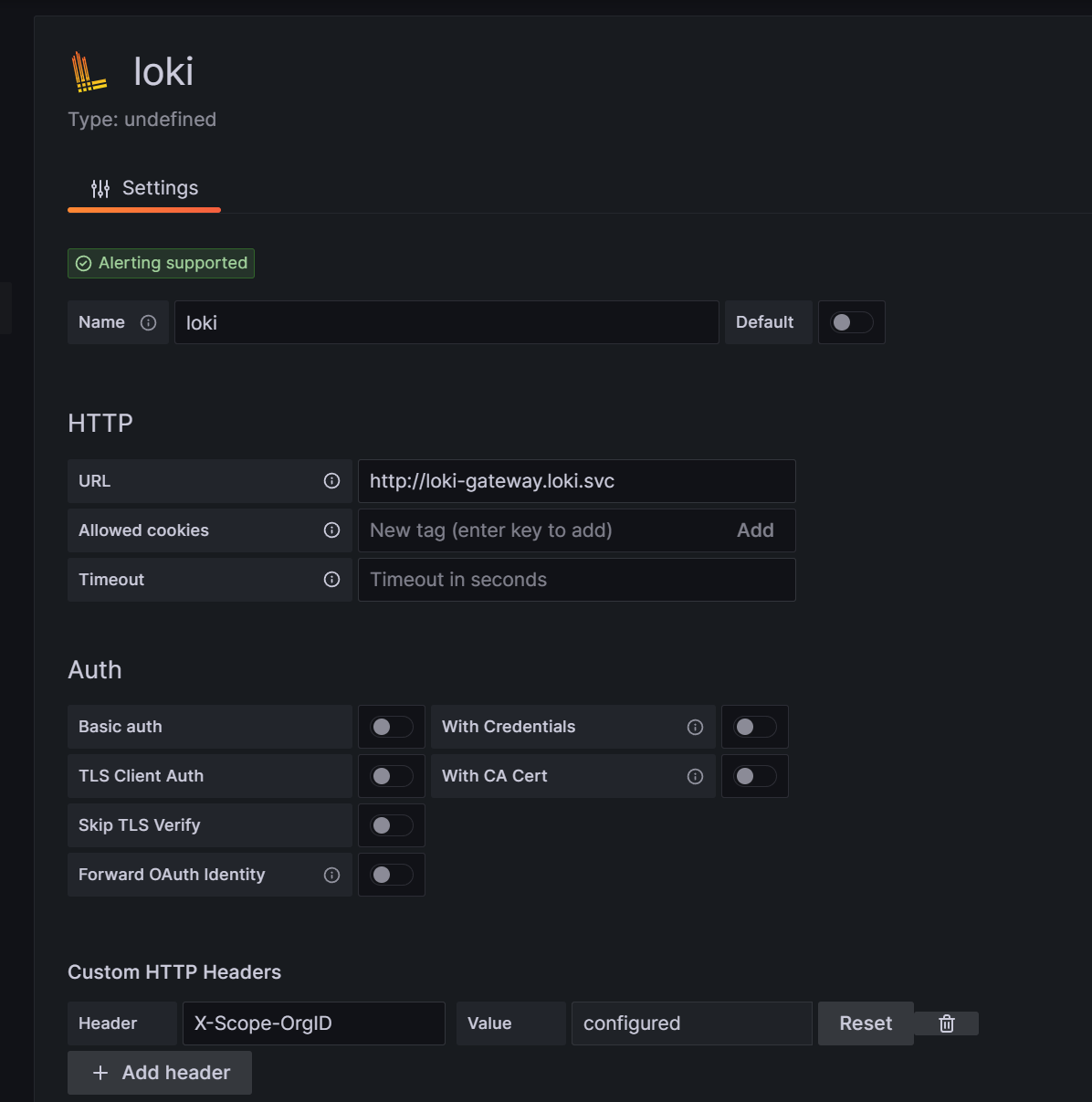Image resolution: width=1092 pixels, height=1102 pixels.
Task: Click the HTTP section heading
Action: point(100,424)
